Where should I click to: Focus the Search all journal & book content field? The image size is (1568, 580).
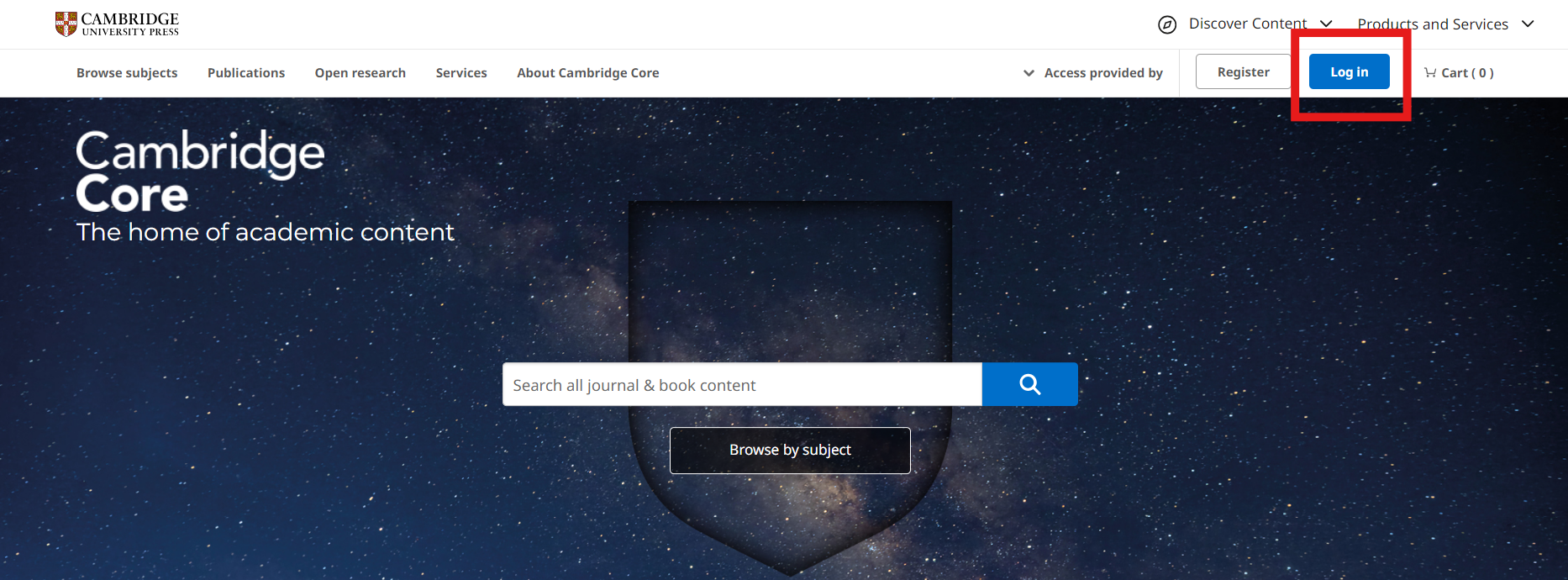point(742,385)
